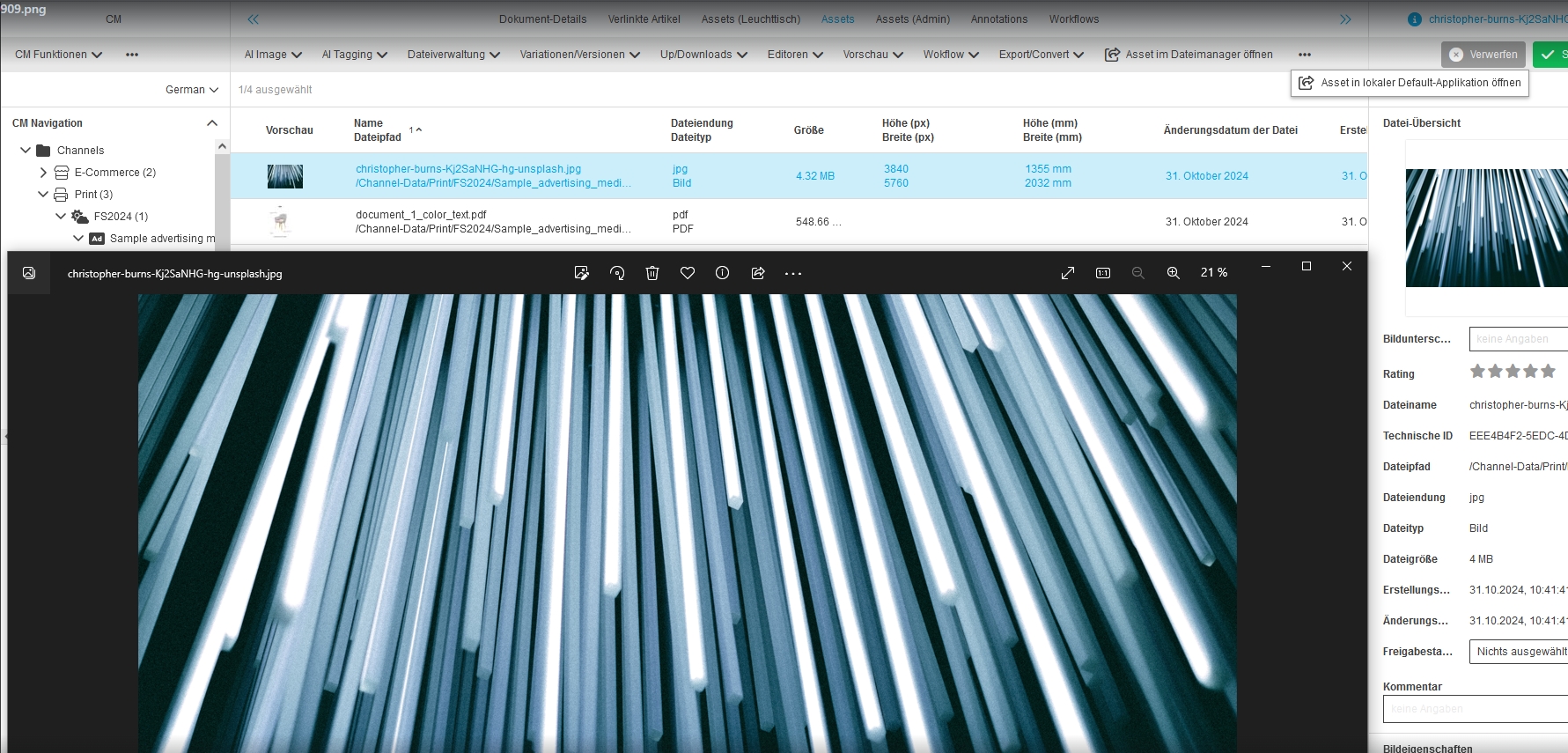1568x753 pixels.
Task: Enter fullscreen view in photo viewer
Action: 1068,273
